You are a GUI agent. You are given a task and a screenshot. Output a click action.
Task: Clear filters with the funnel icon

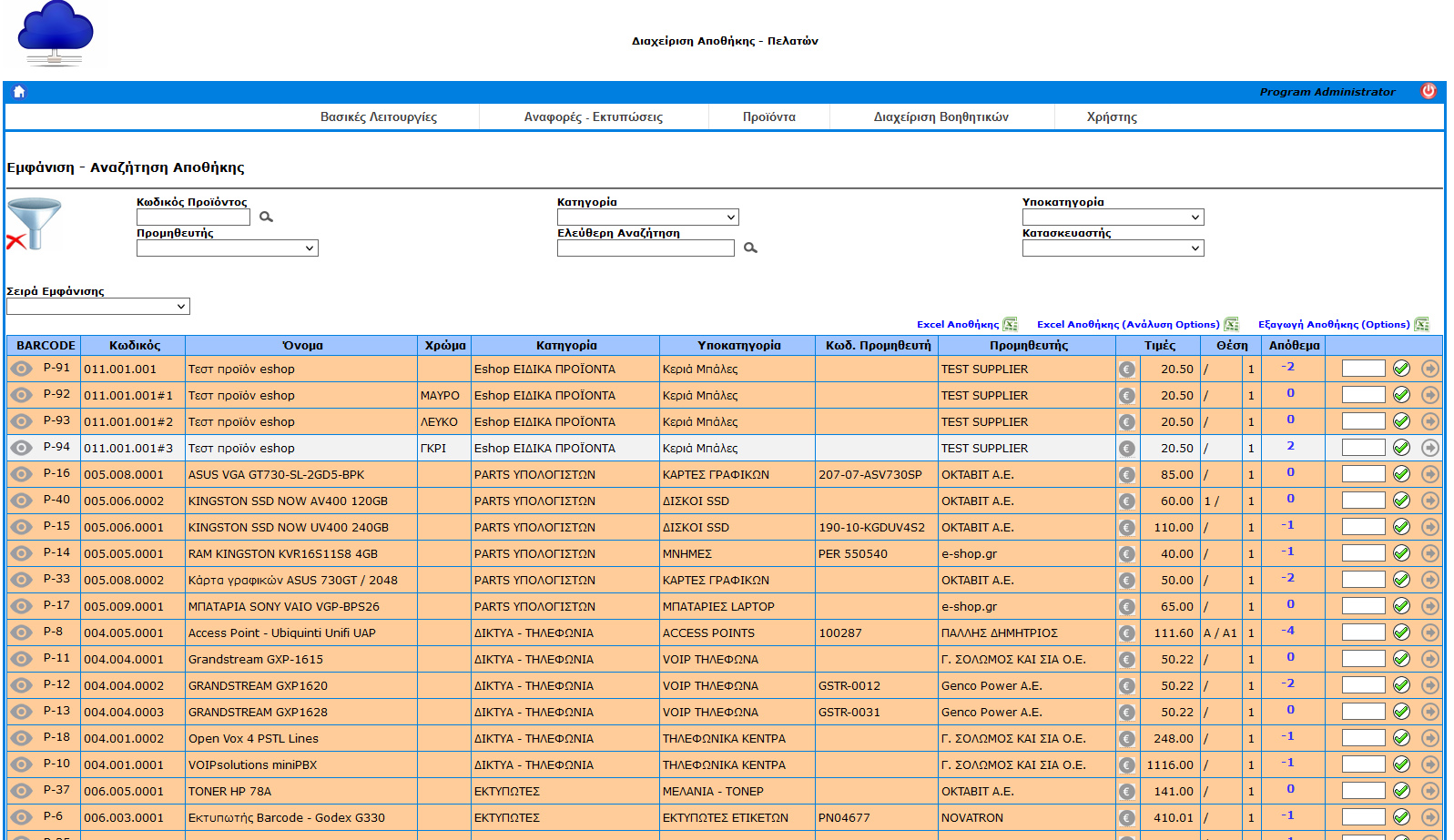(x=33, y=224)
